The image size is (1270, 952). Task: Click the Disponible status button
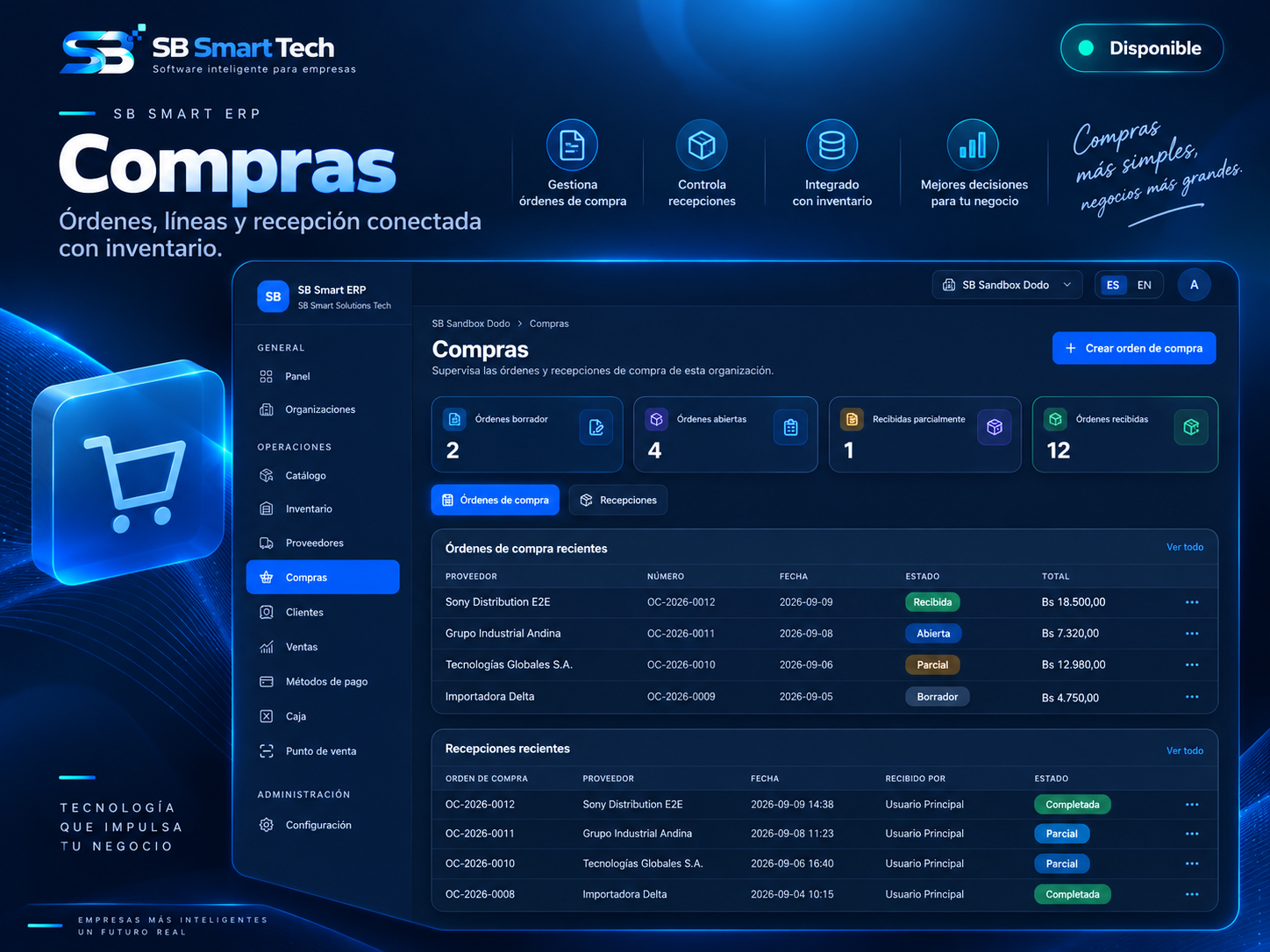[1142, 48]
